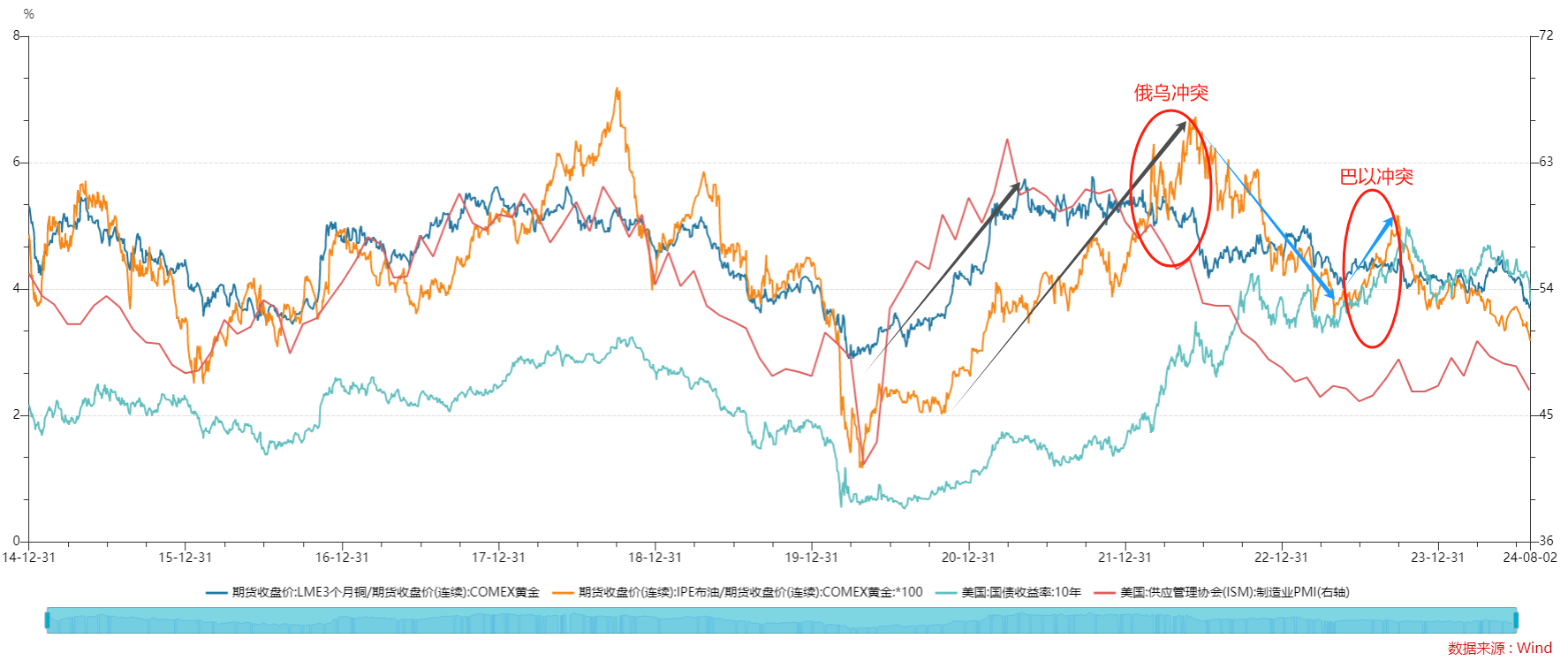Toggle the LME copper/COMEX gold legend marker

[216, 593]
